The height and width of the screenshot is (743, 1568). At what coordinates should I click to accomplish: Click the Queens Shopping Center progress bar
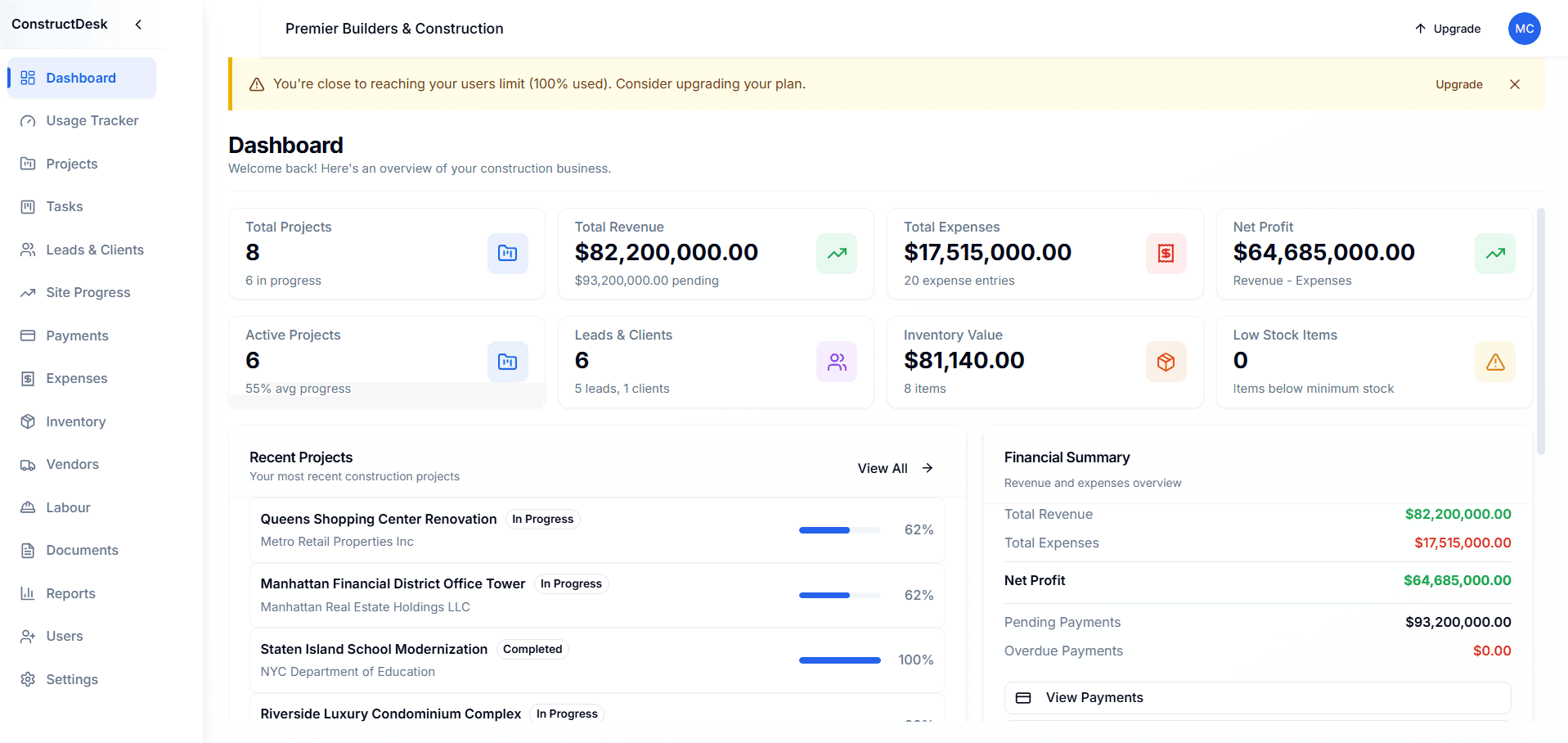click(x=839, y=529)
